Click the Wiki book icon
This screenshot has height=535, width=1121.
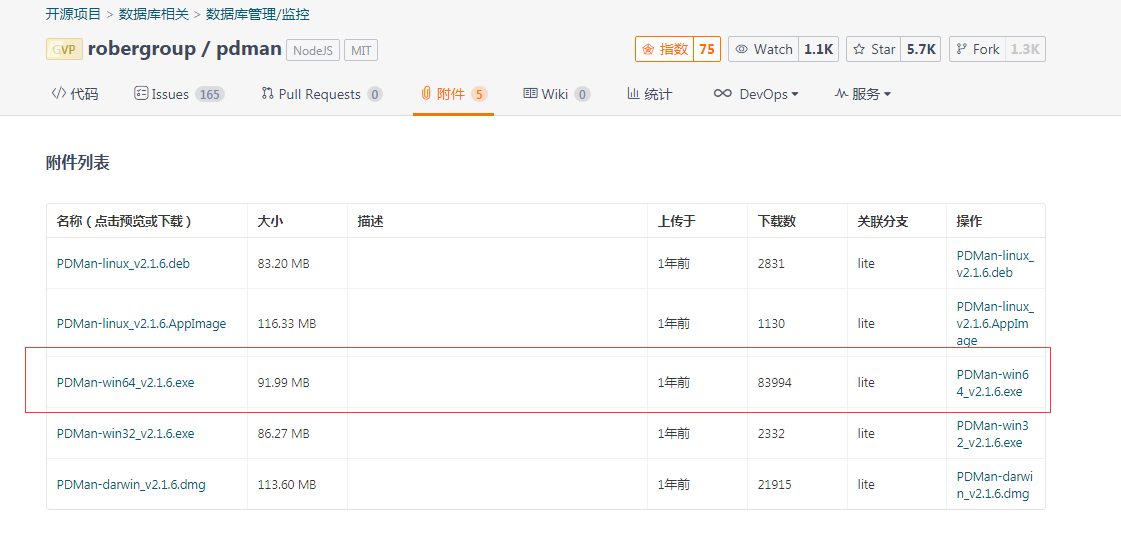[x=530, y=93]
